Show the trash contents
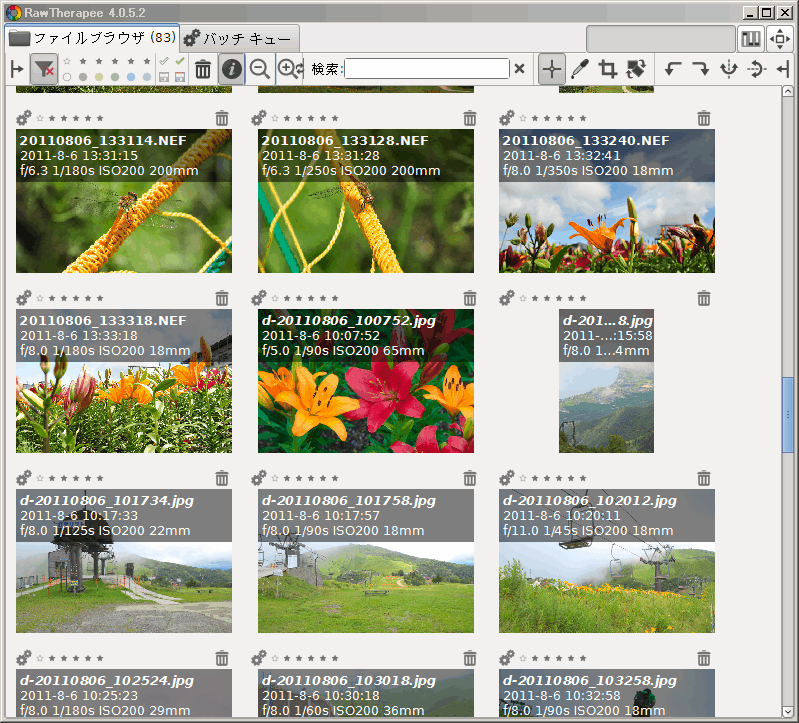Viewport: 799px width, 723px height. pyautogui.click(x=203, y=69)
